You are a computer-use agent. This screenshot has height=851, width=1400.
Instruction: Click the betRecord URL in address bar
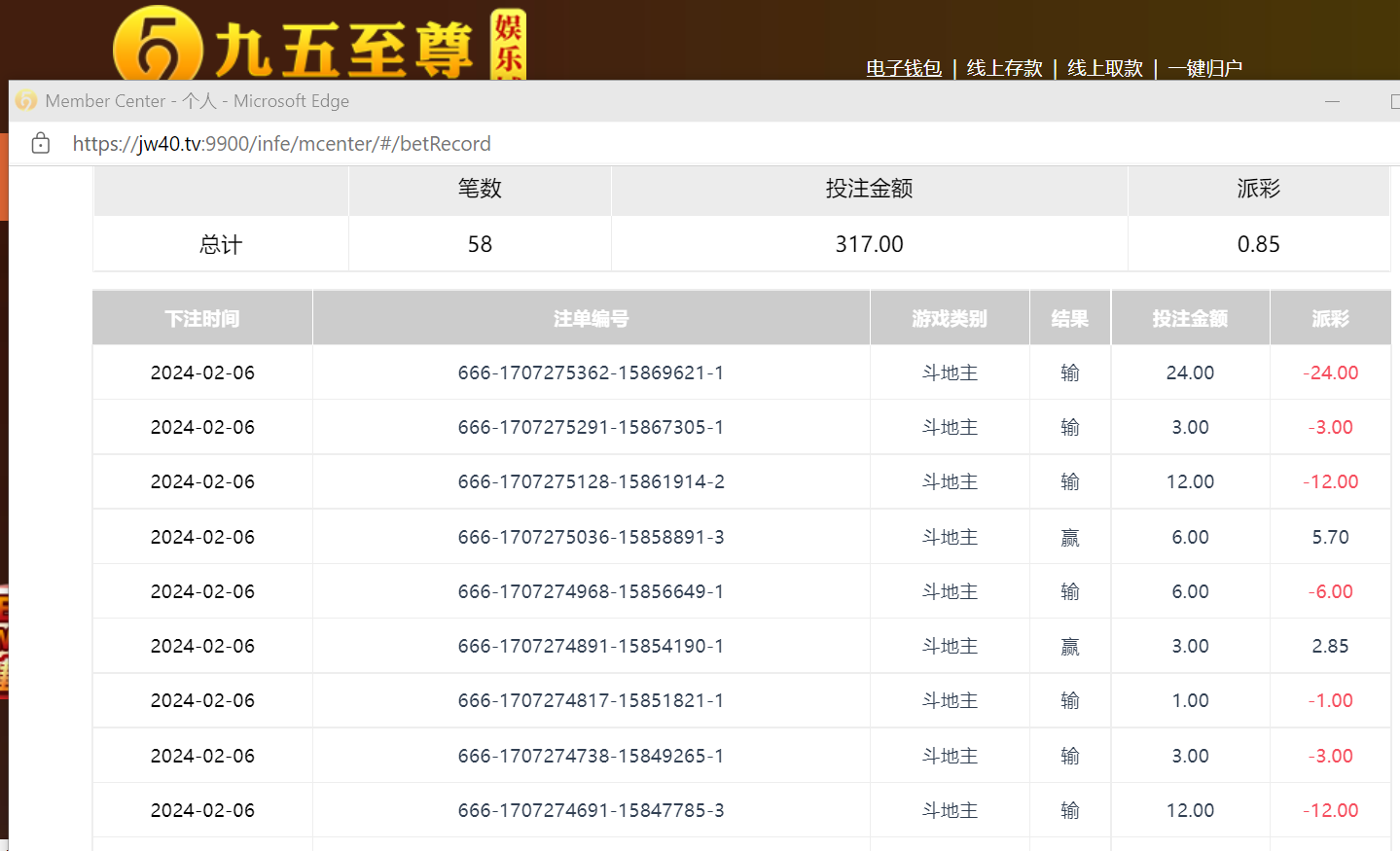pos(281,144)
